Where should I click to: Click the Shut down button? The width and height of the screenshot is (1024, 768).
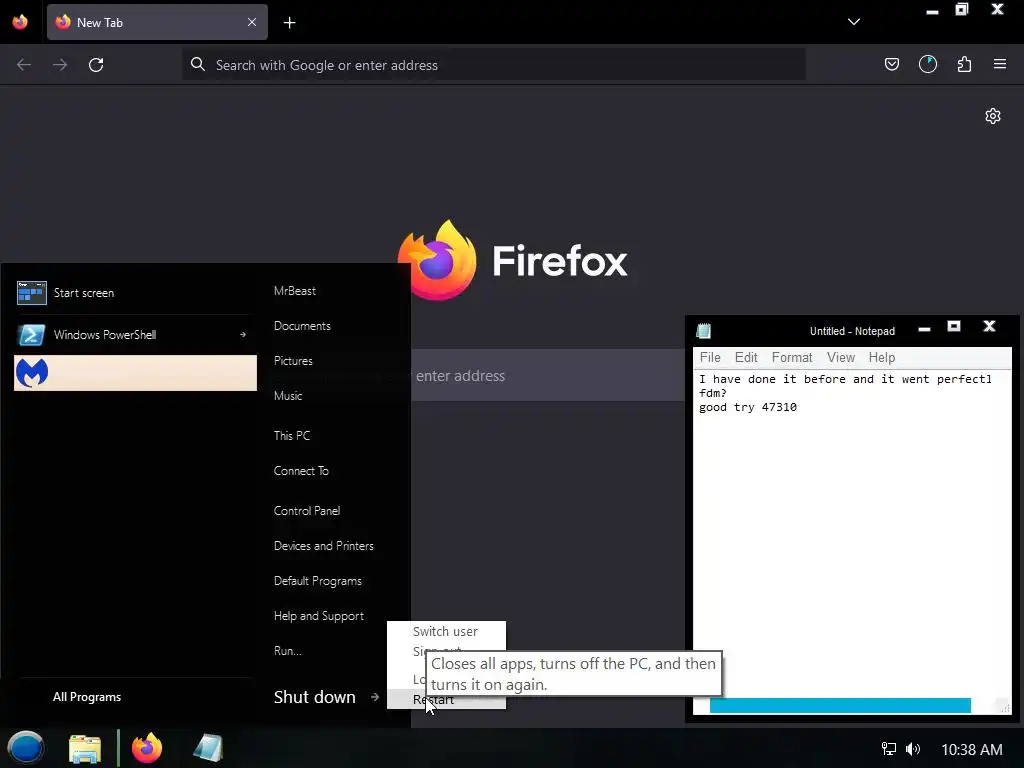click(315, 697)
